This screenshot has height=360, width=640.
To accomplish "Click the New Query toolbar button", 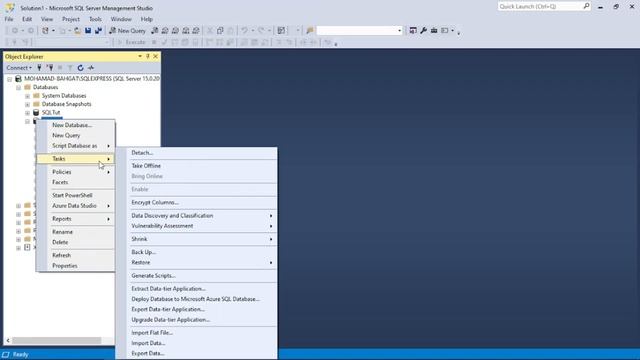I will coord(127,31).
